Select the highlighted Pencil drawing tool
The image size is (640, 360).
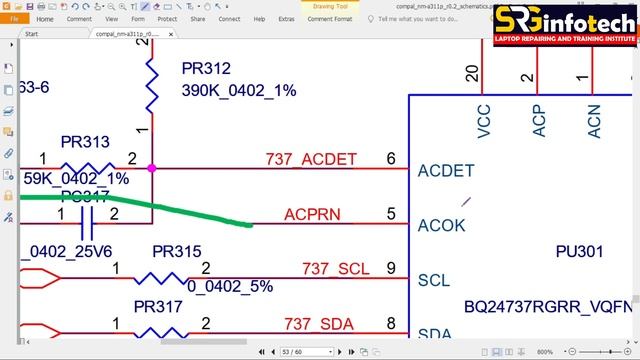point(144,7)
